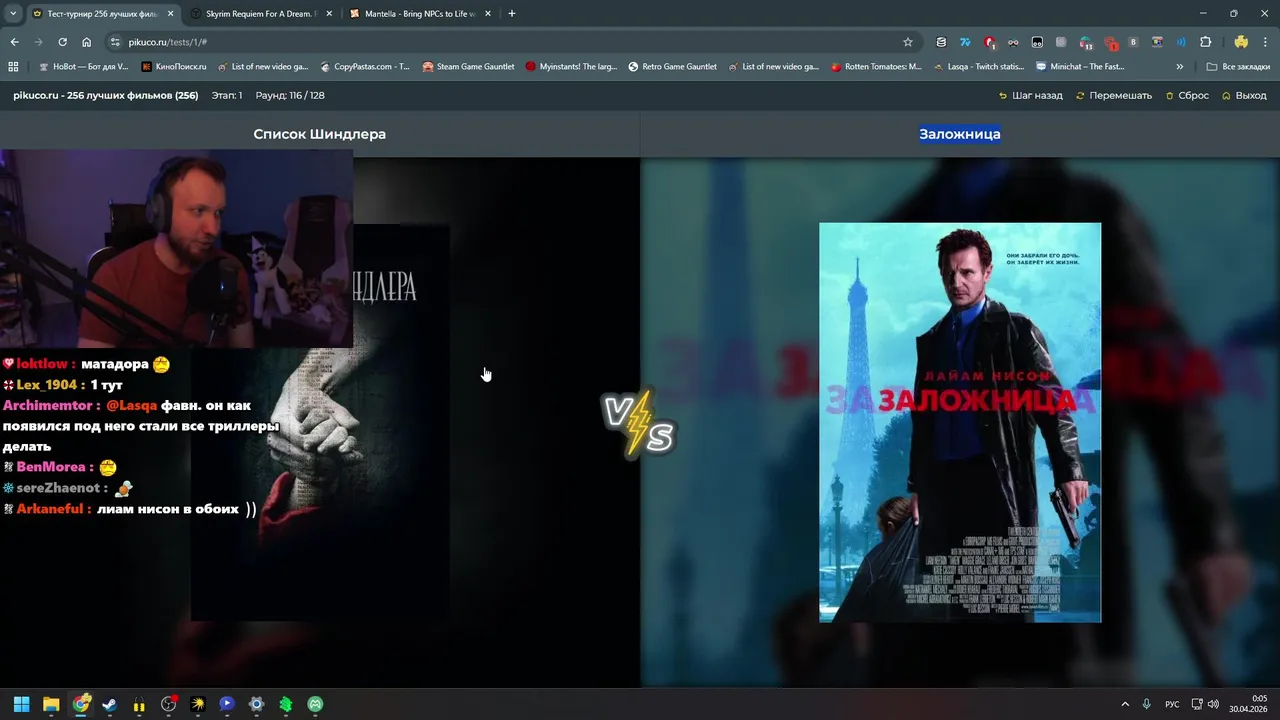1280x720 pixels.
Task: Click "Перемешать" to shuffle
Action: click(x=1113, y=96)
